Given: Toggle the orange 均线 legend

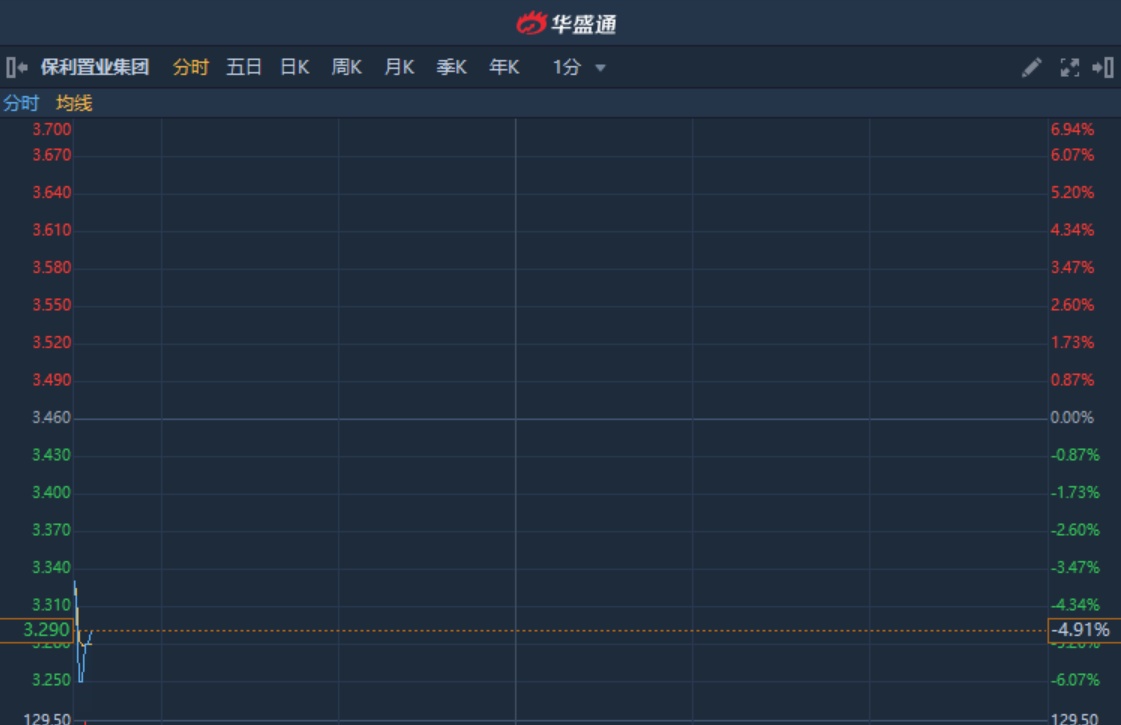Looking at the screenshot, I should 74,103.
